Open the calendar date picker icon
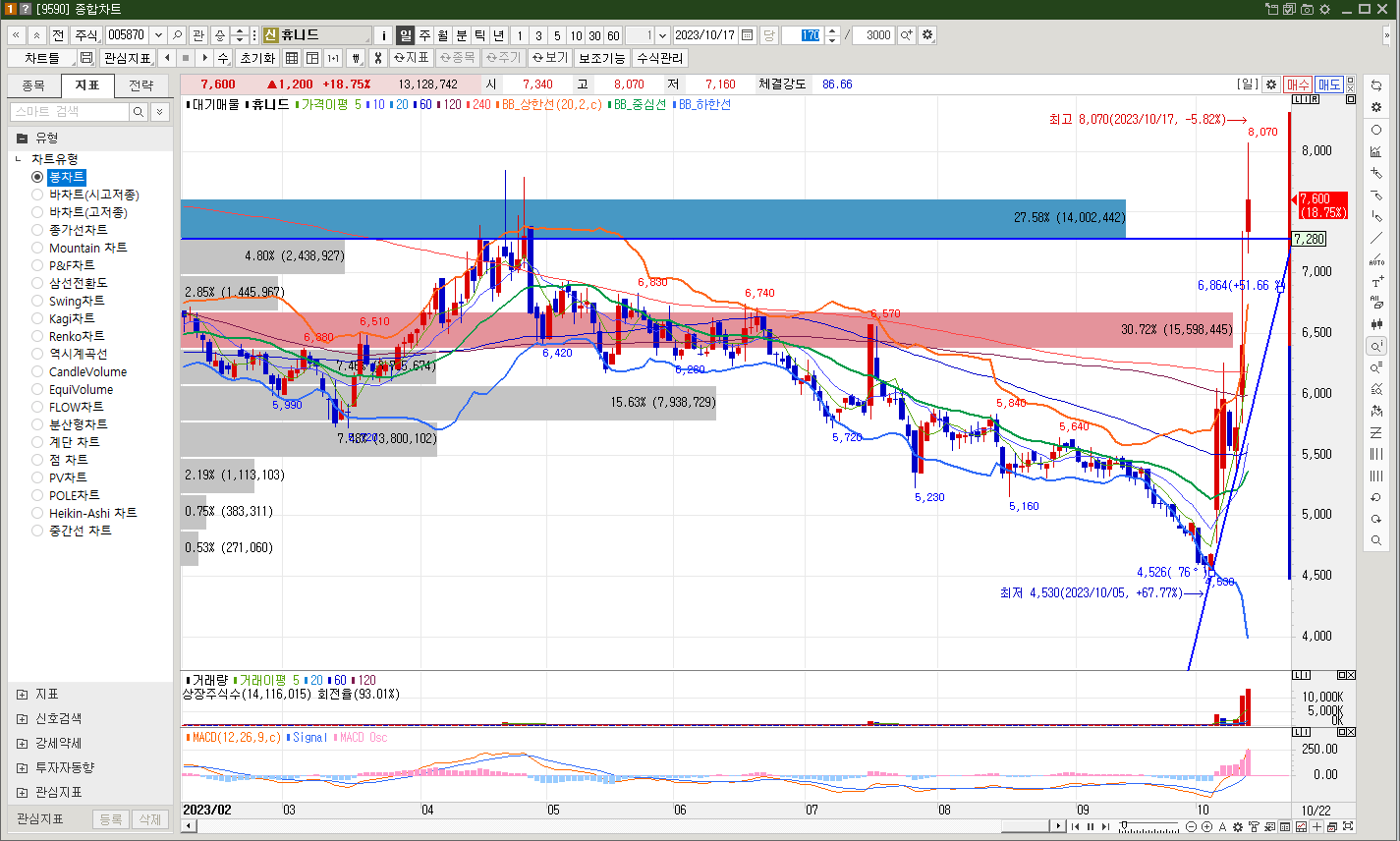The image size is (1400, 841). coord(748,35)
